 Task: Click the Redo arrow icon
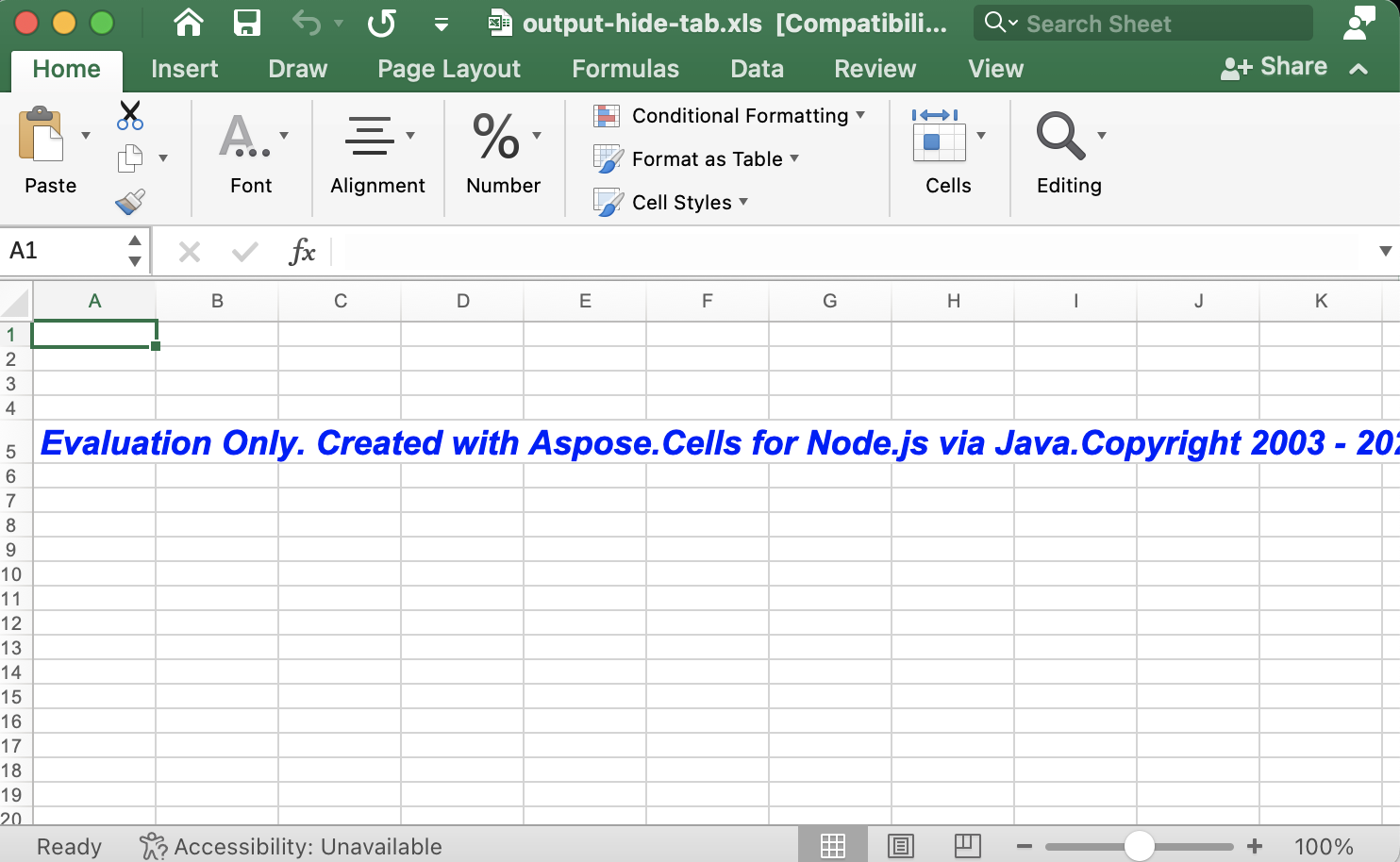(x=382, y=24)
